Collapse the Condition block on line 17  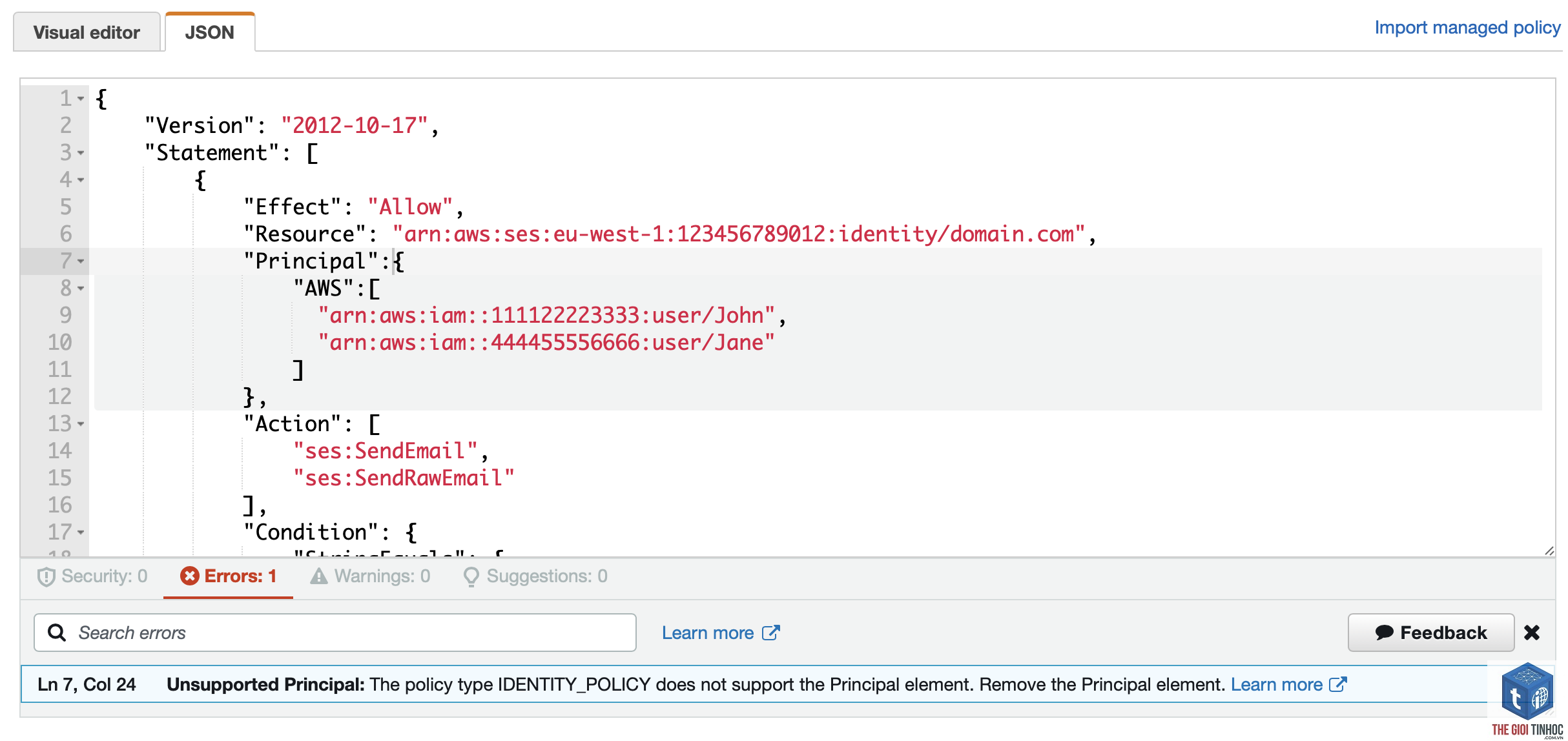pos(81,533)
